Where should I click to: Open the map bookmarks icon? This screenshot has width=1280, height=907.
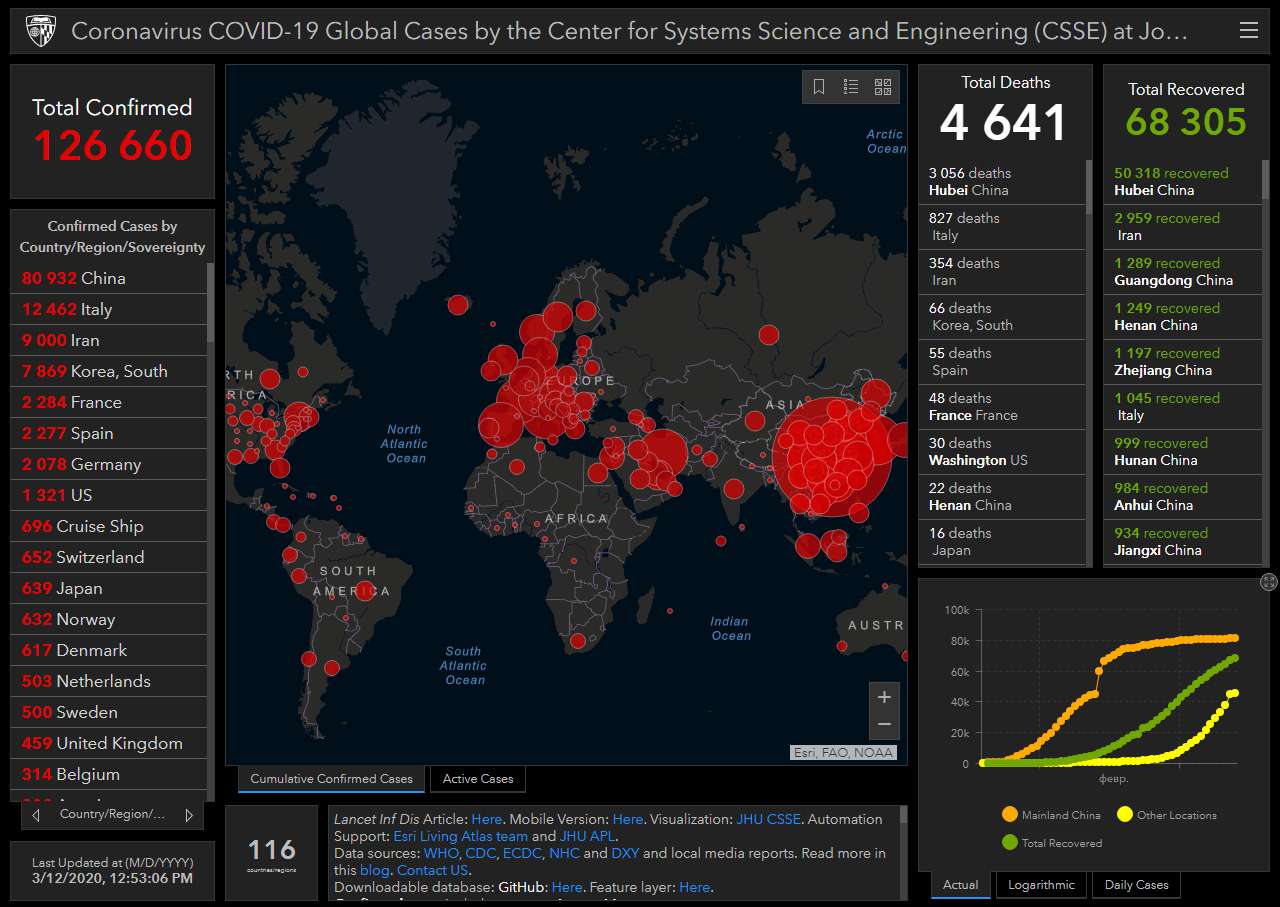coord(819,87)
